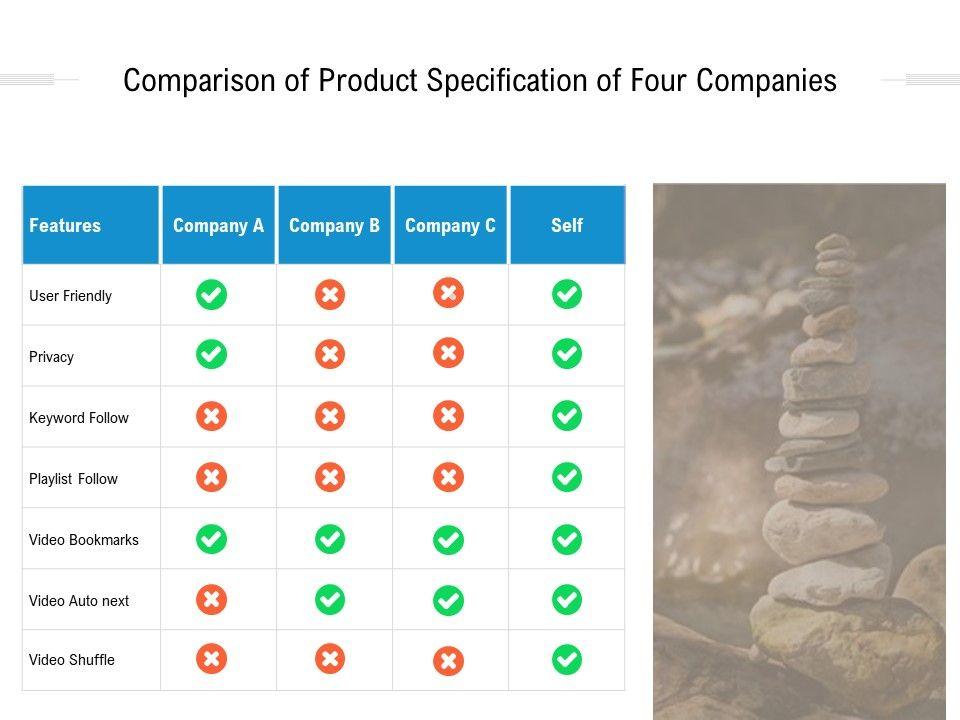
Task: Click green check for Self Playlist Follow
Action: pos(567,477)
